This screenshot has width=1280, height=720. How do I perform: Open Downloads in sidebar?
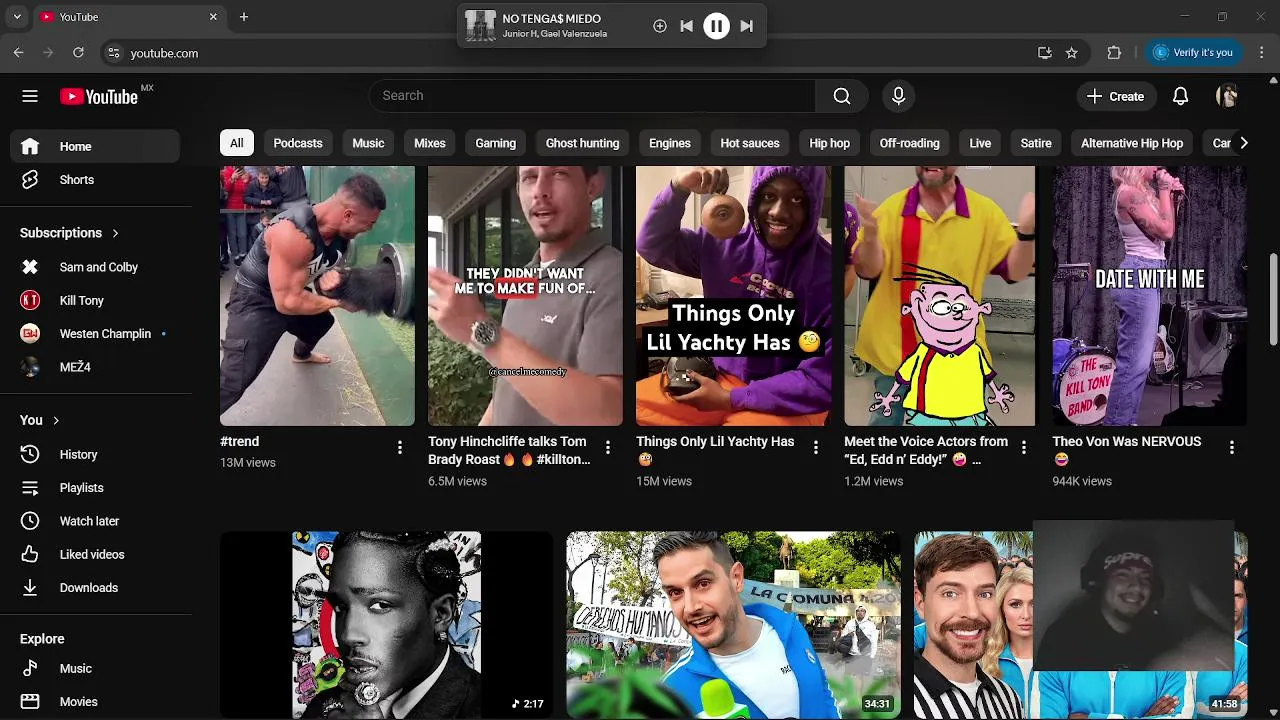click(95, 588)
